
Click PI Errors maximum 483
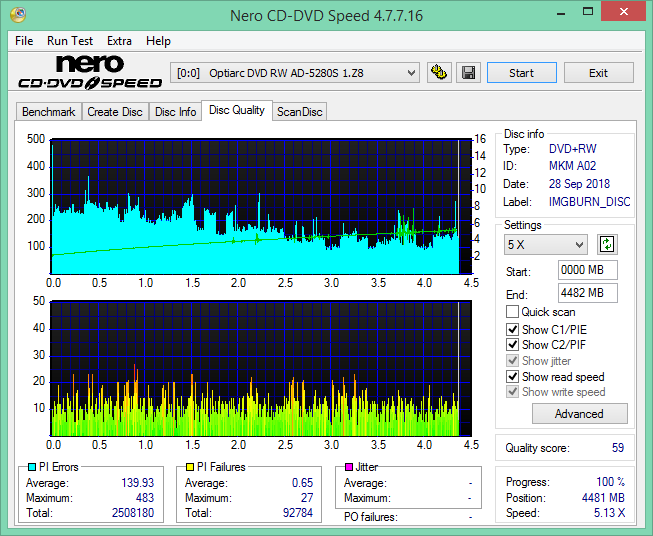click(145, 498)
